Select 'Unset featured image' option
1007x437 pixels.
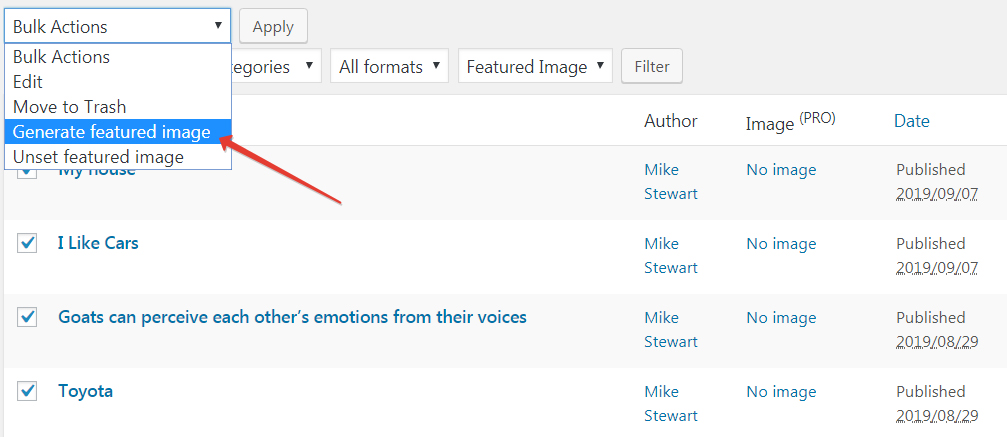tap(98, 157)
